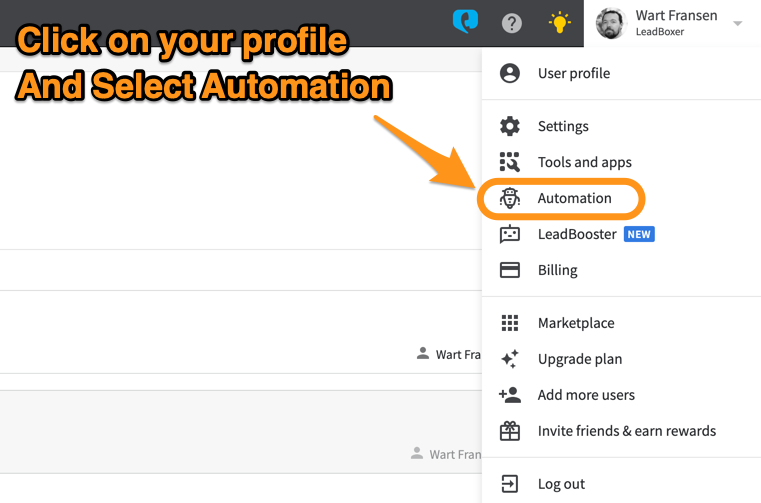Open the blue chat assistant icon
Screen dimensions: 761x503
[x=465, y=21]
